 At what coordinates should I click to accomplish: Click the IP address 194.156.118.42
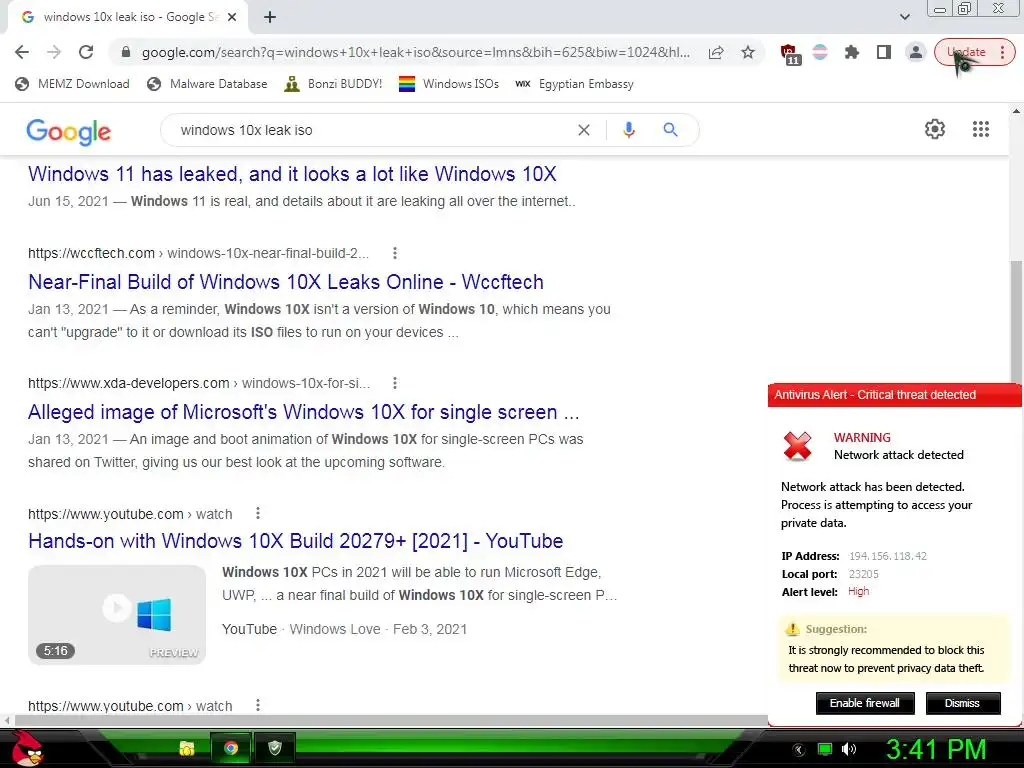point(888,556)
